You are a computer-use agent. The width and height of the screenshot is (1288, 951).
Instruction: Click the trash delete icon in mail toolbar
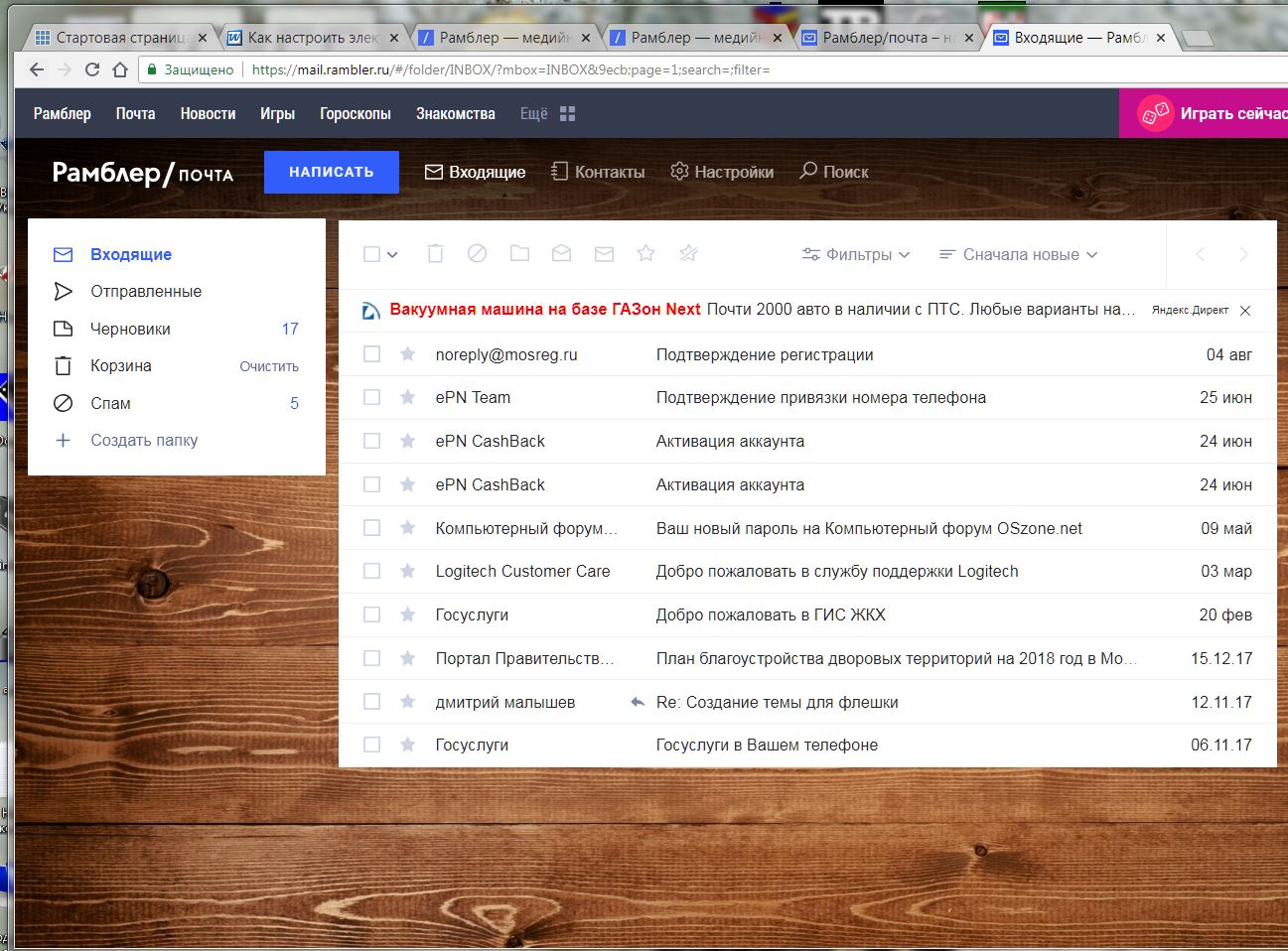(435, 254)
